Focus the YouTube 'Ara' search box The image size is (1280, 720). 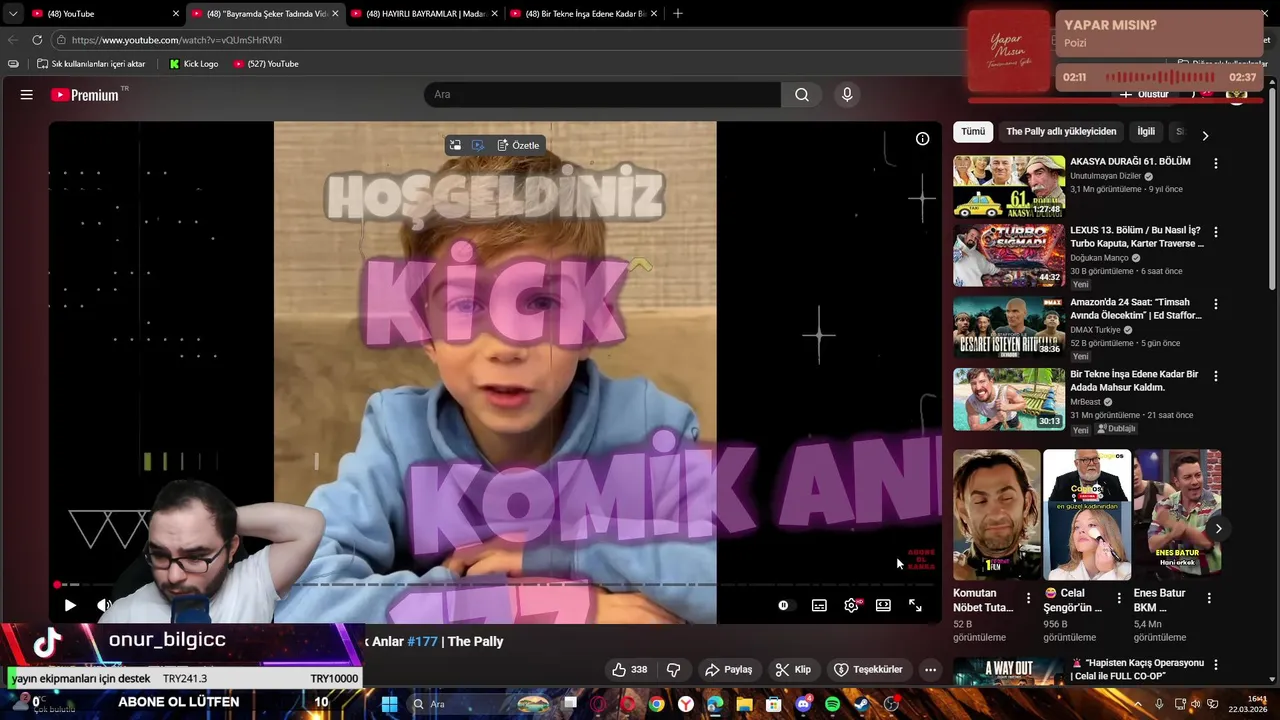point(602,95)
